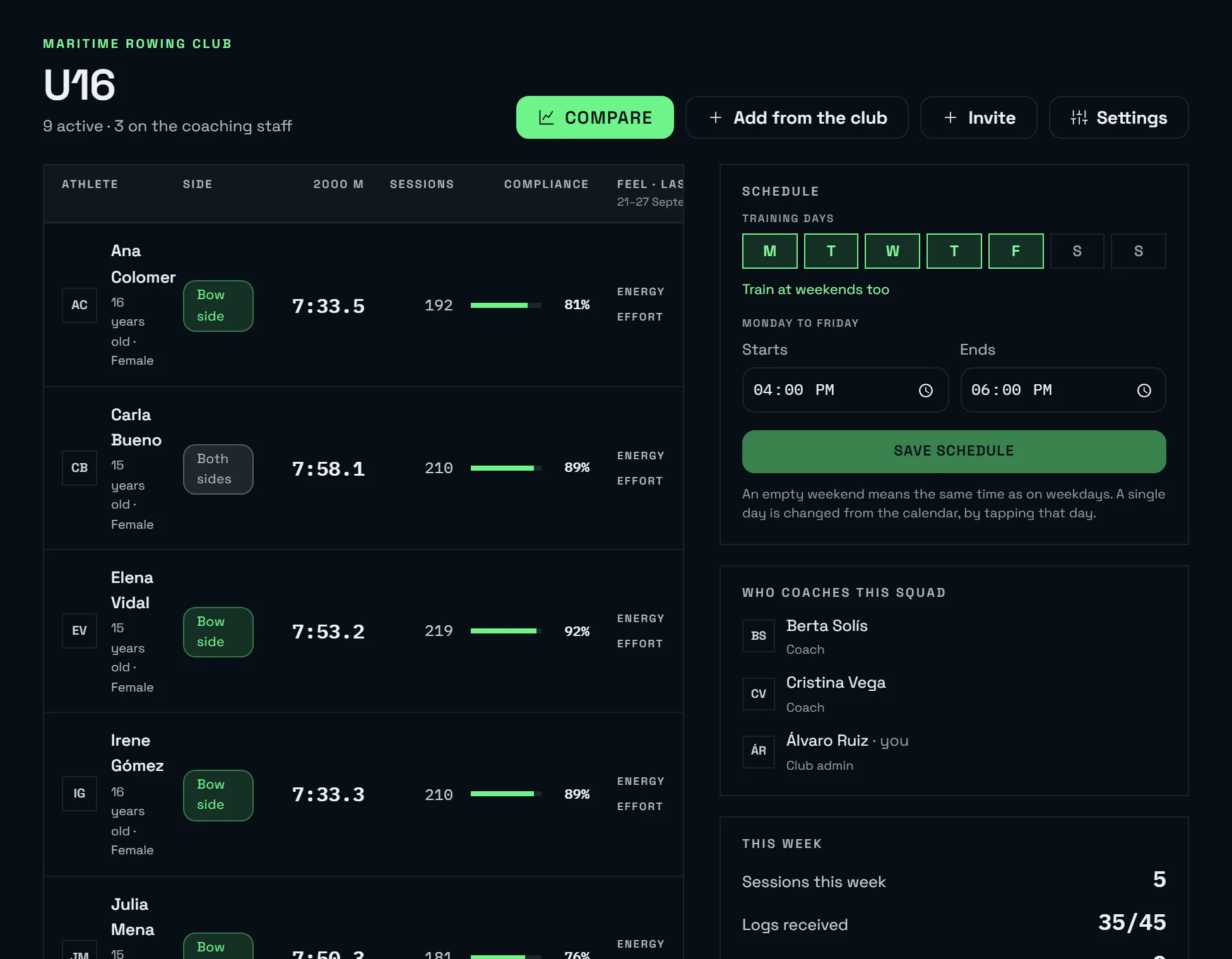Click Train at weekends too link
The width and height of the screenshot is (1232, 959).
815,290
